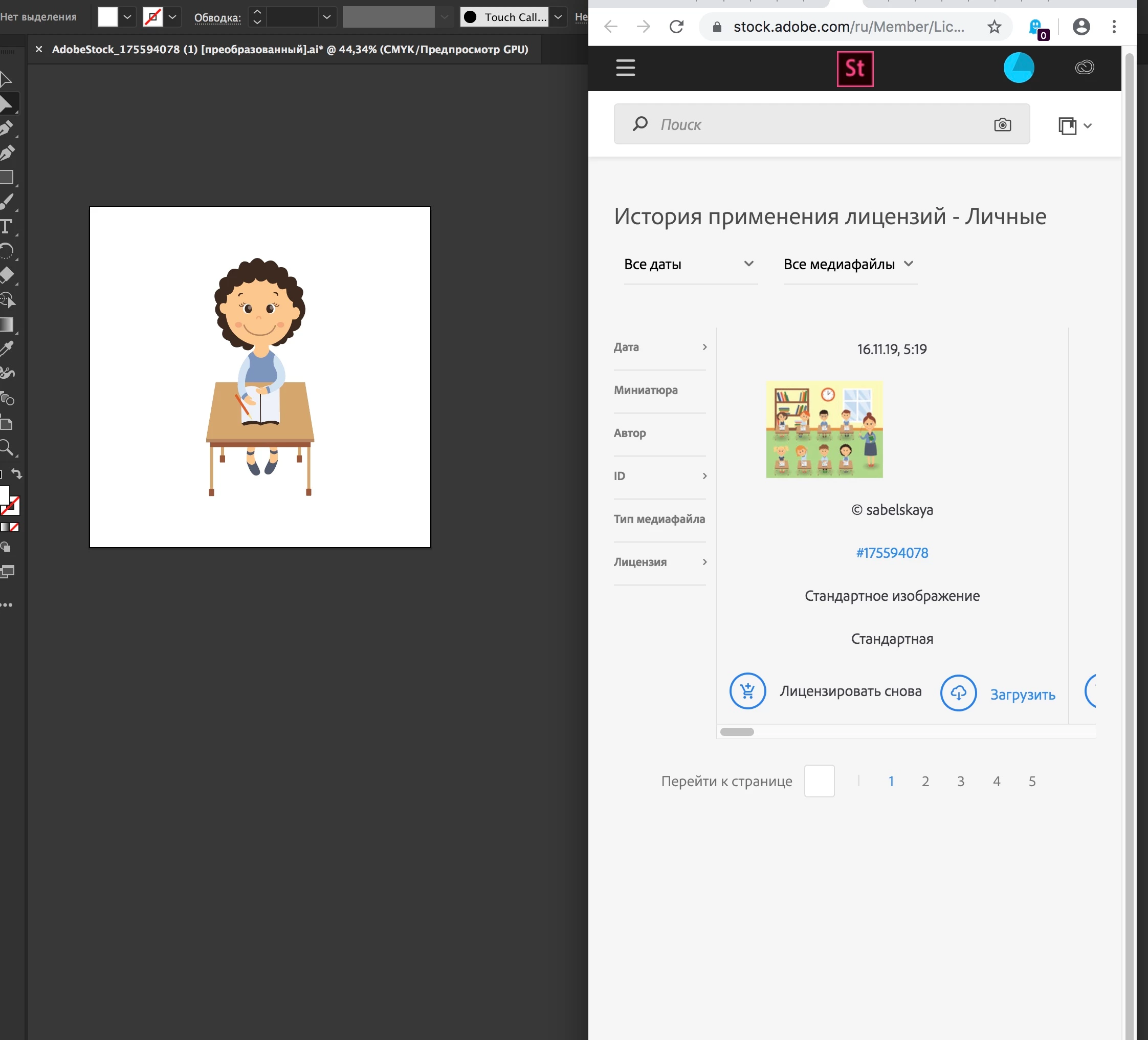This screenshot has width=1148, height=1040.
Task: Go to page 3 of license history
Action: click(961, 782)
